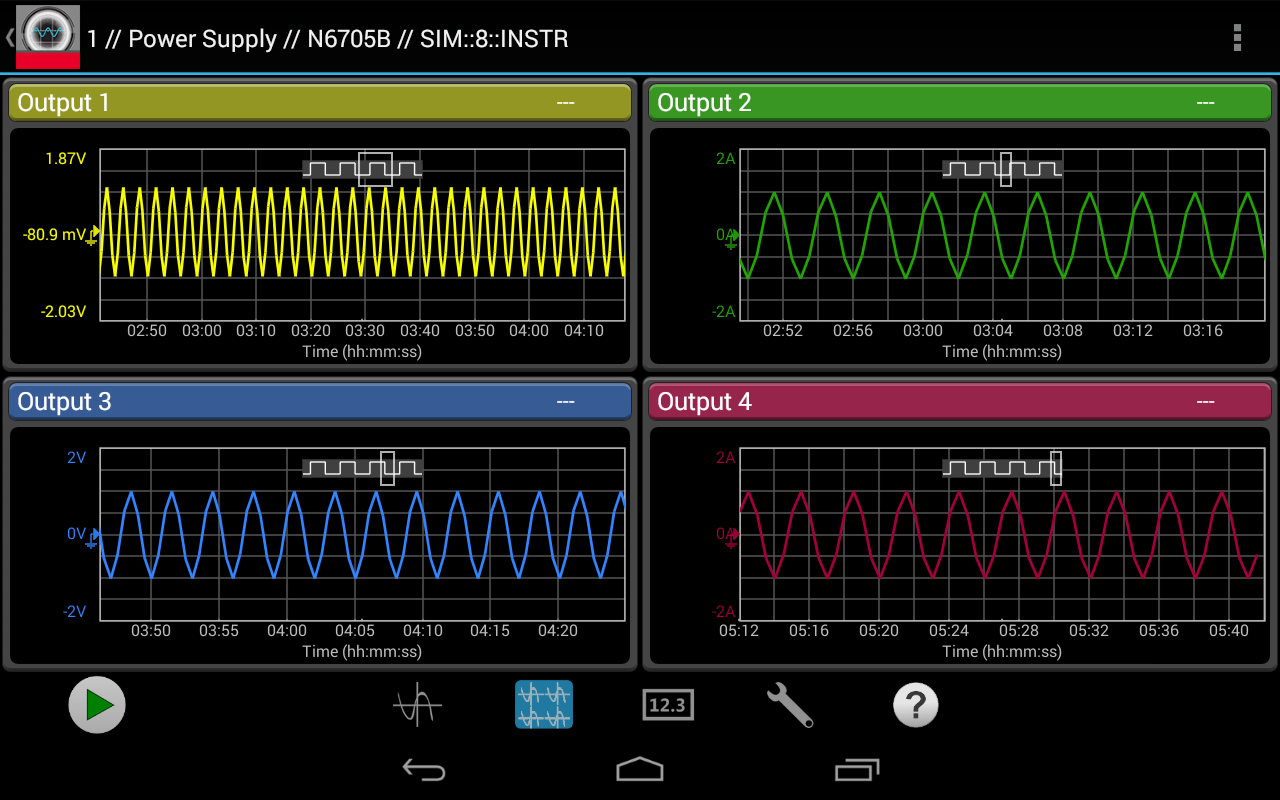Tap the '04:05' time label on Output 3

click(355, 631)
